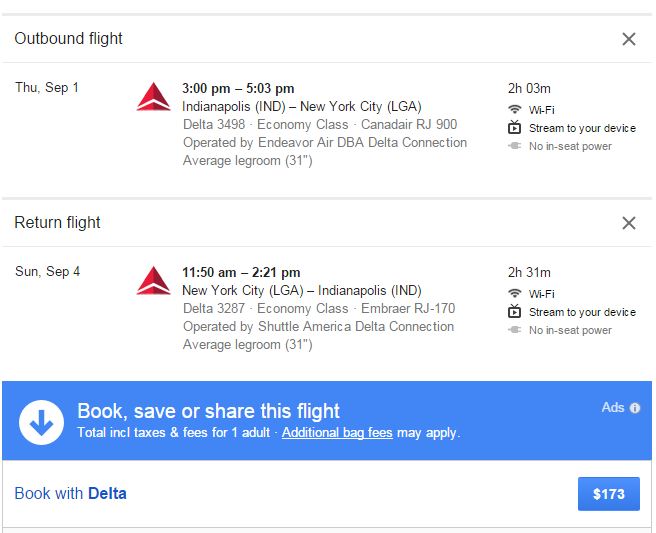Close the Outbound flight panel
The image size is (656, 533).
[628, 39]
